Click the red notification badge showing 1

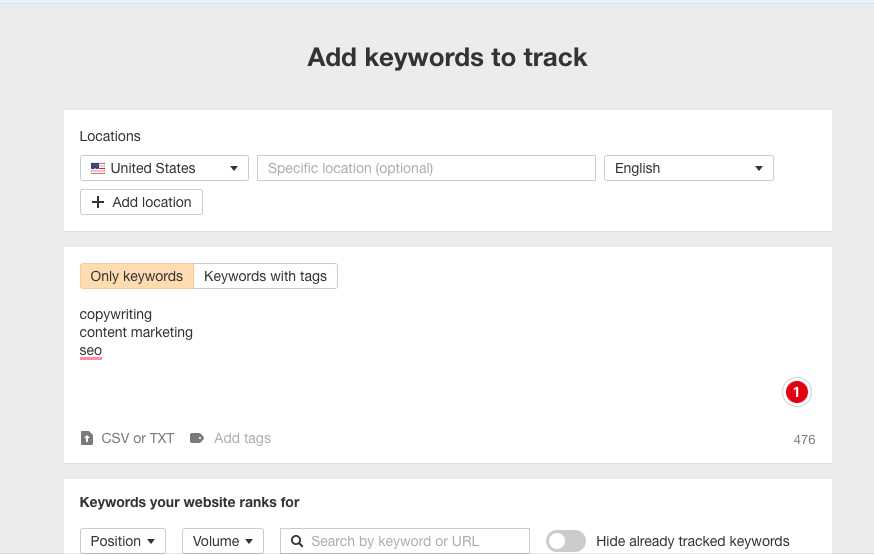pyautogui.click(x=796, y=393)
